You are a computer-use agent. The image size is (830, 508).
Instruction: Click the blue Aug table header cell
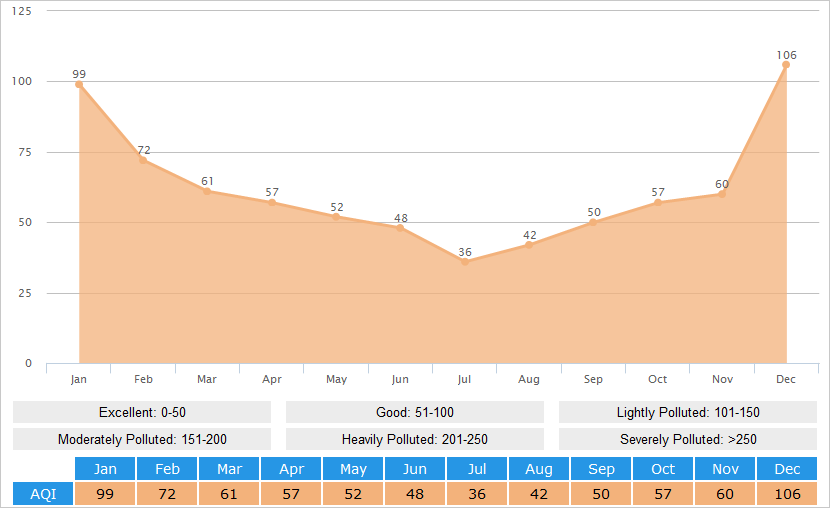pyautogui.click(x=539, y=469)
